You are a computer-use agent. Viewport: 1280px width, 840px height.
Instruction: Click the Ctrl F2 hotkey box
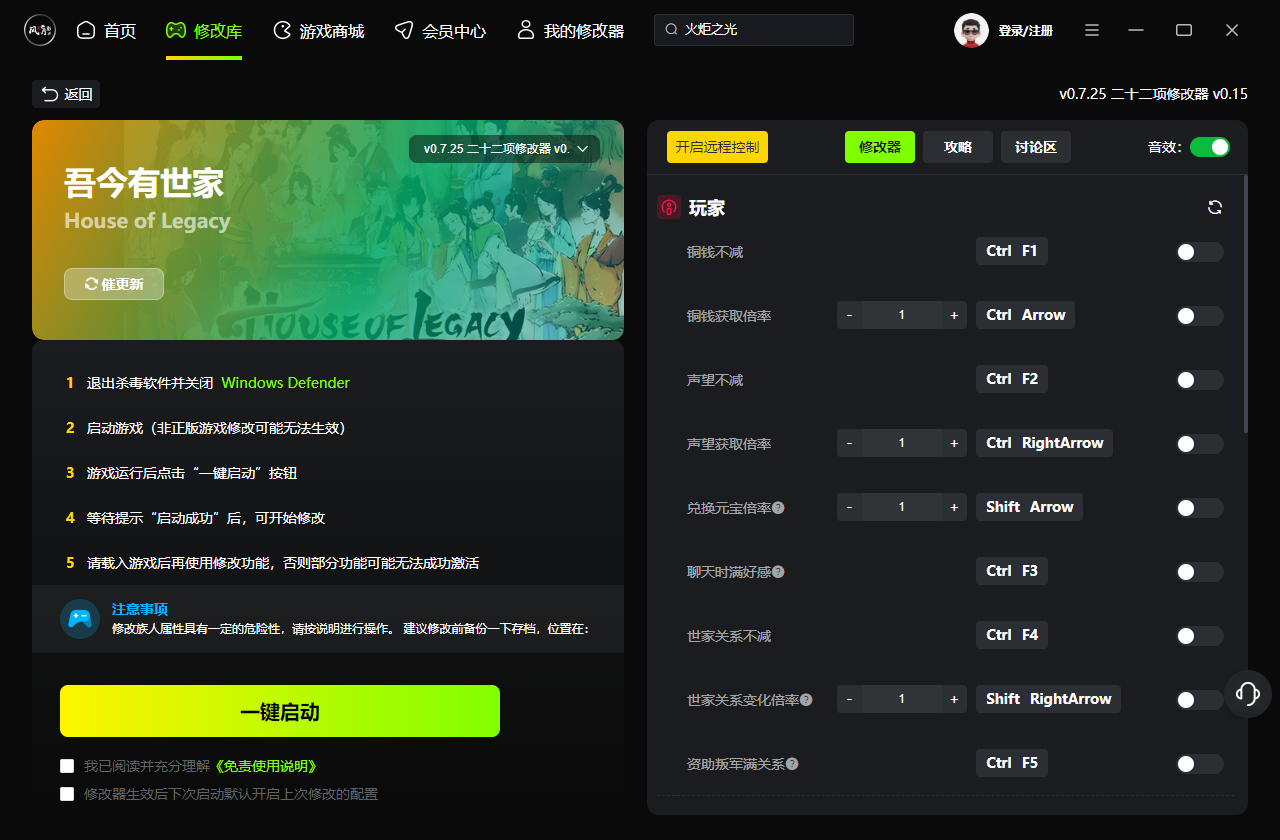tap(1012, 379)
